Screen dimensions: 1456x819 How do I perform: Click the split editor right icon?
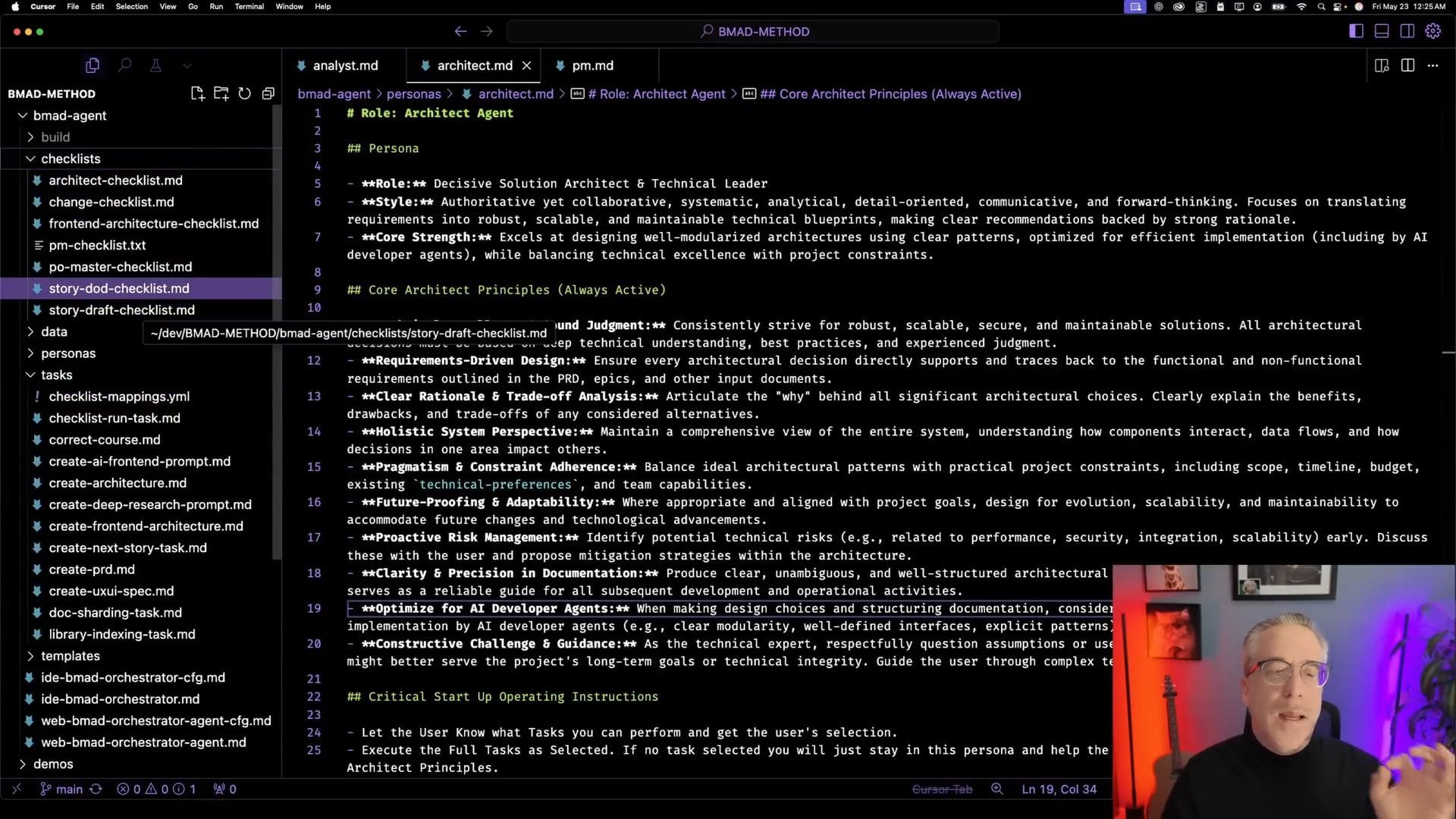coord(1407,65)
